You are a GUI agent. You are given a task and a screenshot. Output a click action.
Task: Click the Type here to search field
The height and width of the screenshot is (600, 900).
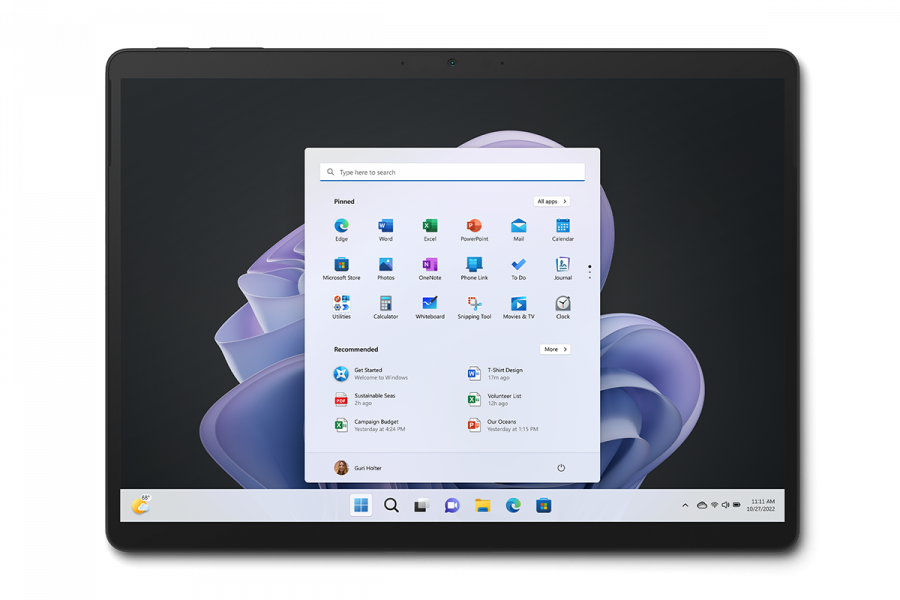452,172
